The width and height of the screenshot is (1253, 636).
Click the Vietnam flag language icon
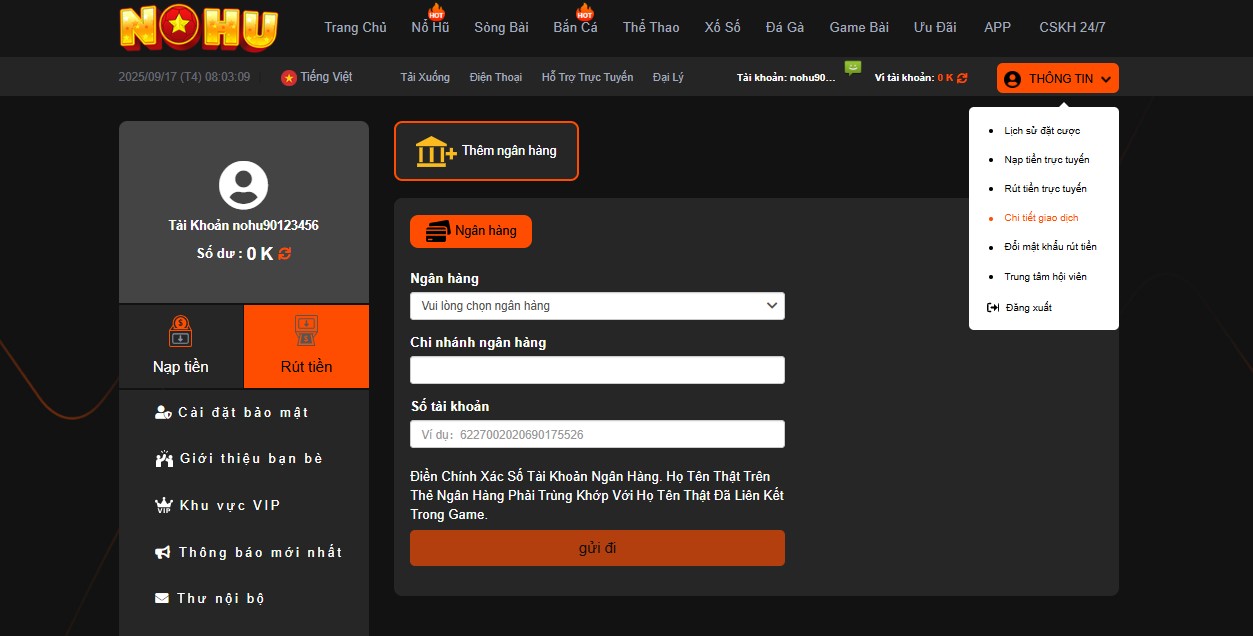[x=289, y=78]
